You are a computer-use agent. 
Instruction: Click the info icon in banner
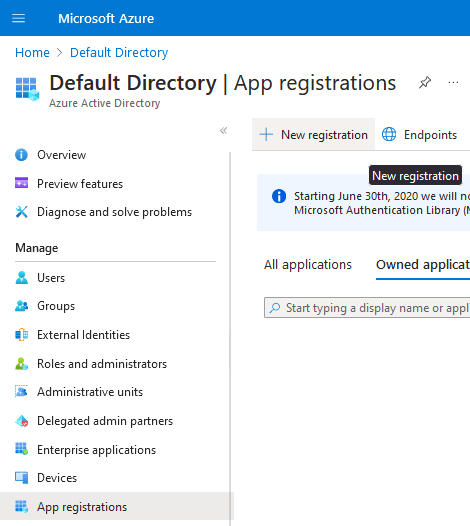tap(279, 196)
